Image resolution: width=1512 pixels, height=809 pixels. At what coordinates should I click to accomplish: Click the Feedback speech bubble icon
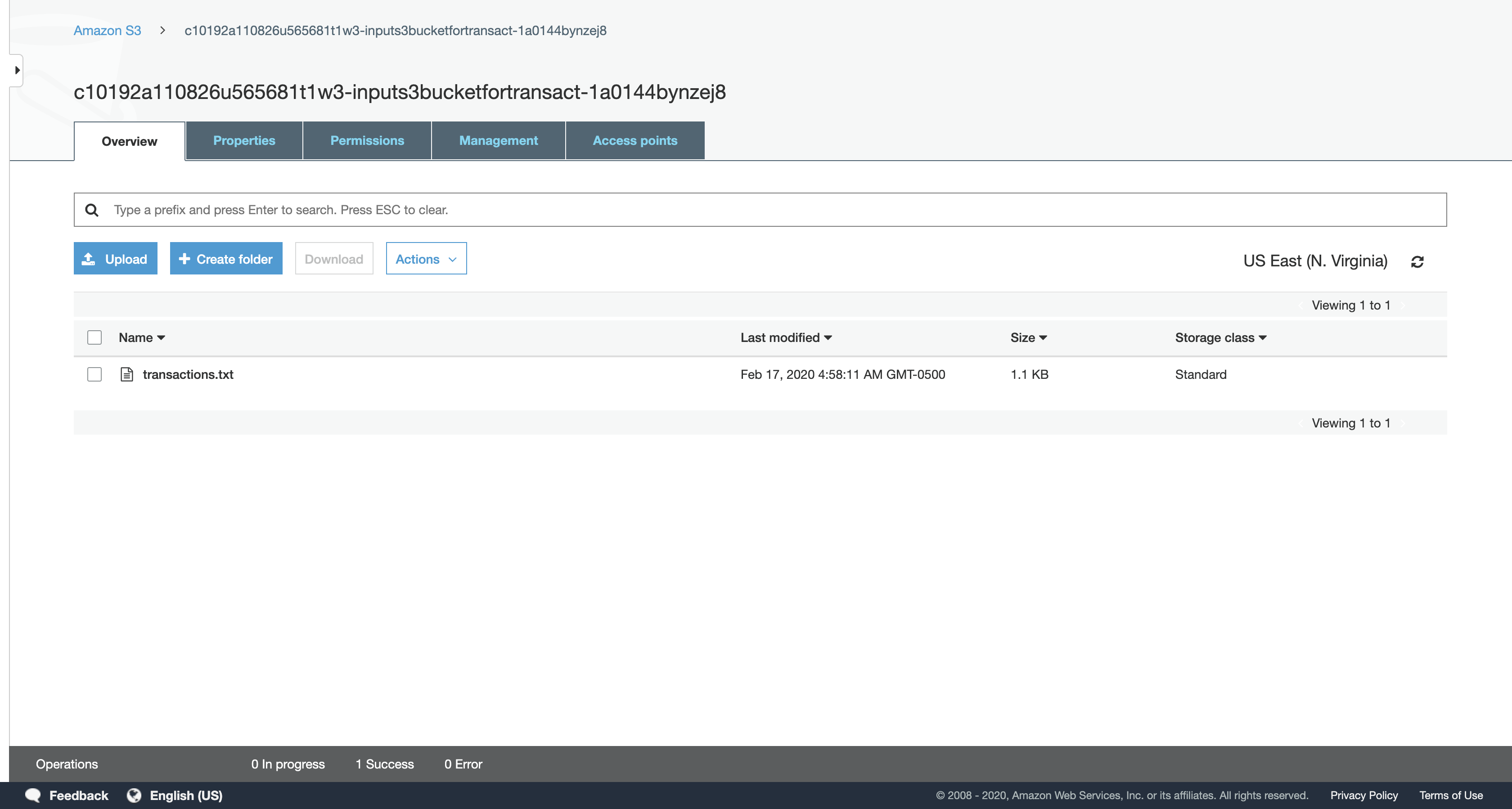[33, 795]
